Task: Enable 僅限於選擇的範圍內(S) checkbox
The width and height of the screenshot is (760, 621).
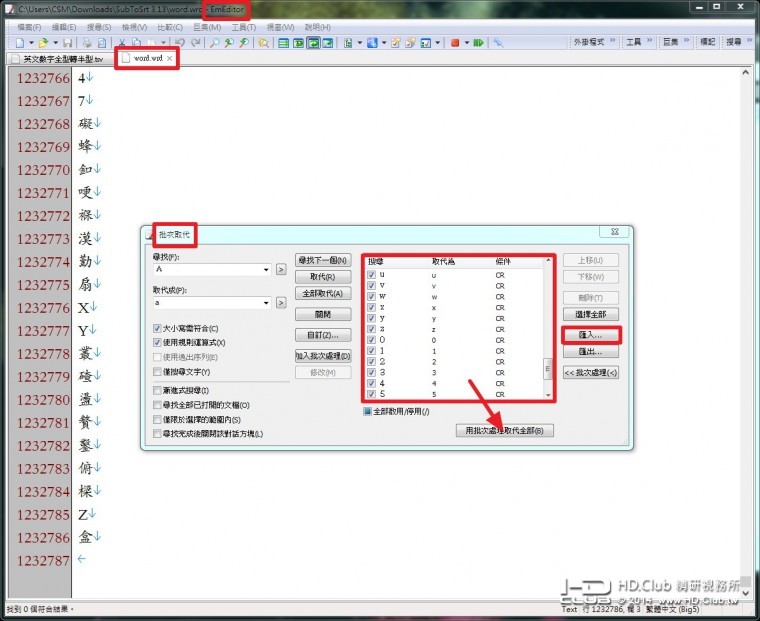Action: point(157,419)
